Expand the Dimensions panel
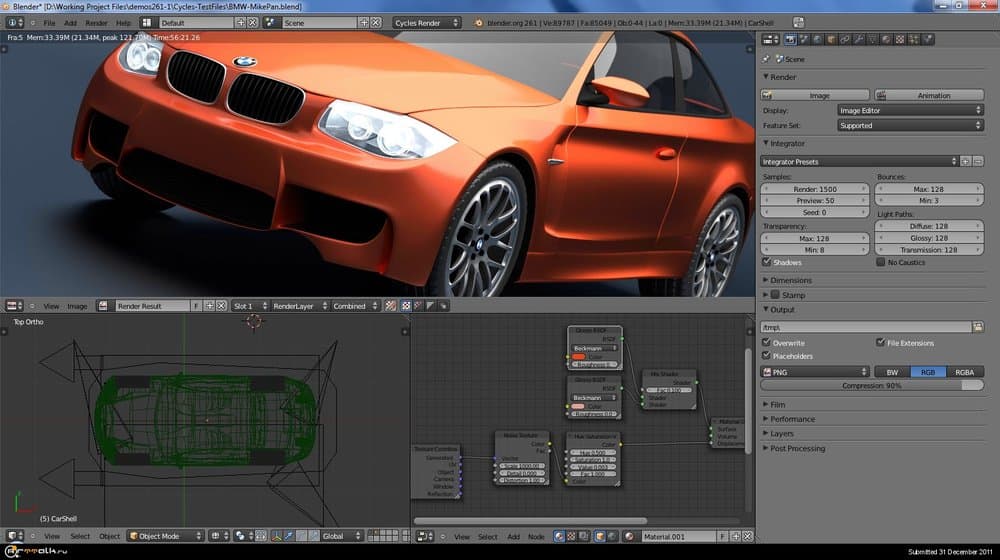 (x=790, y=280)
